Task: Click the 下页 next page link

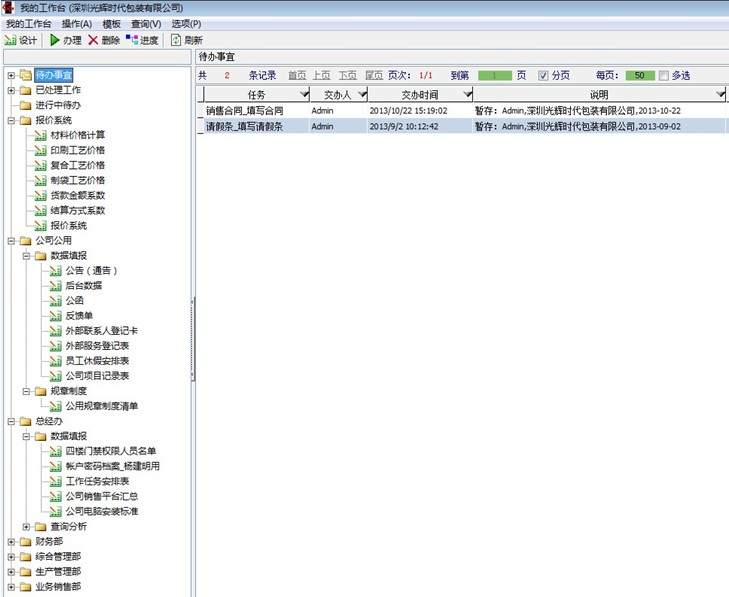Action: [x=347, y=75]
